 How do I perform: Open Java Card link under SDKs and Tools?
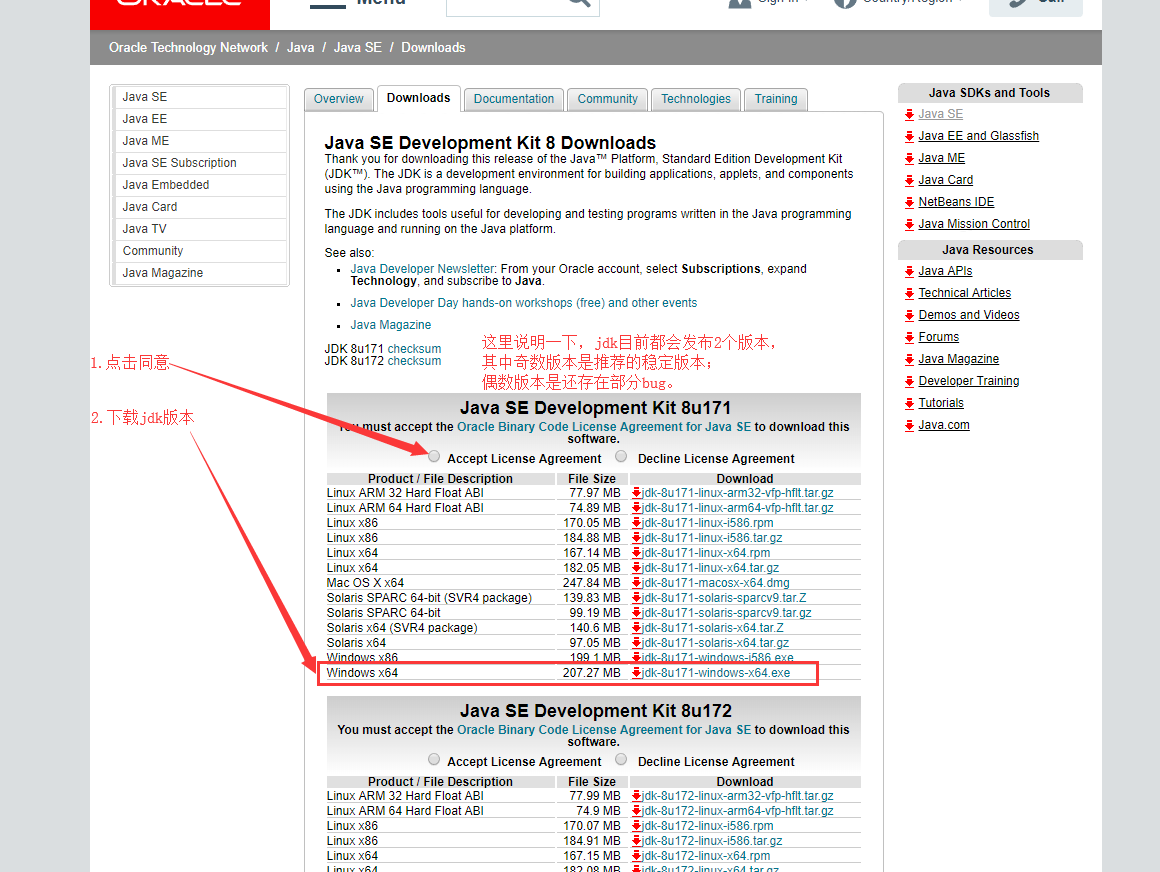[x=945, y=180]
